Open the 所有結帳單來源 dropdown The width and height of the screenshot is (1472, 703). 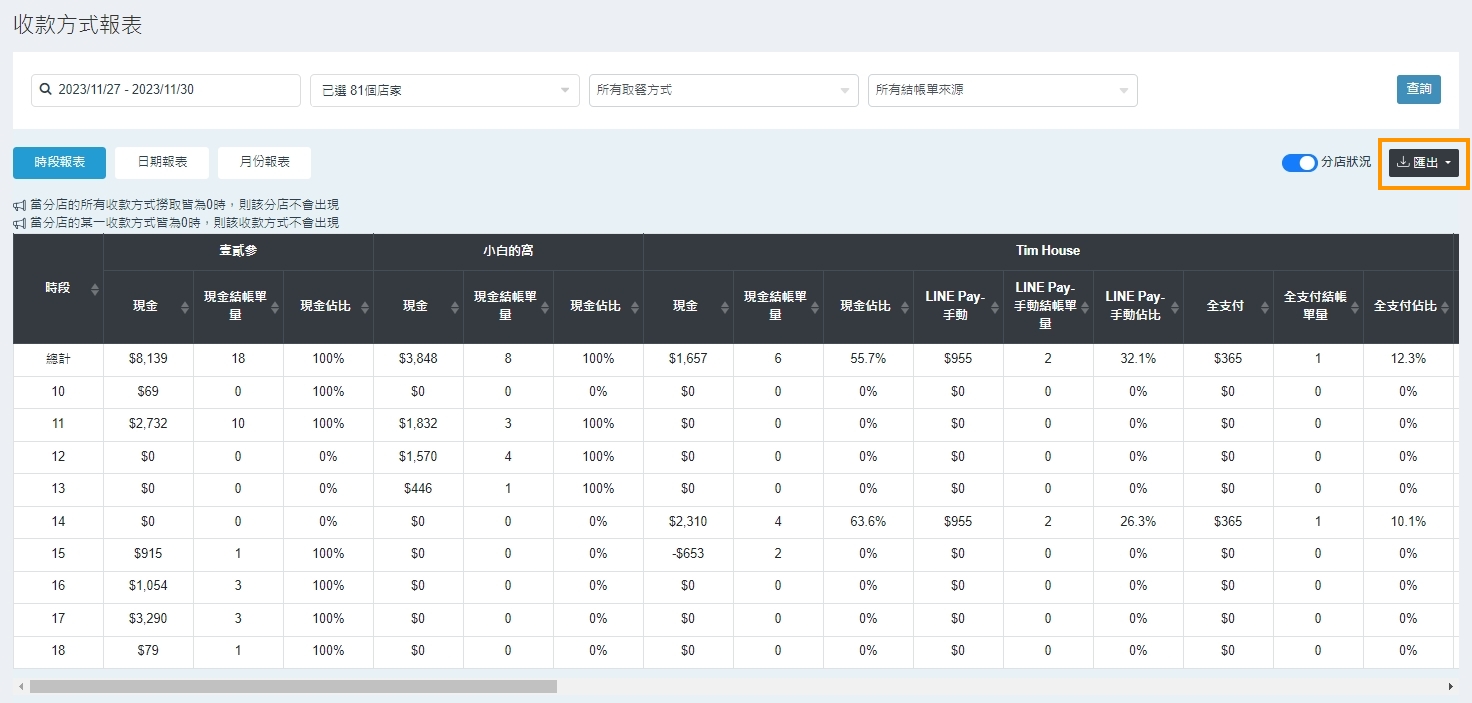[x=1002, y=90]
